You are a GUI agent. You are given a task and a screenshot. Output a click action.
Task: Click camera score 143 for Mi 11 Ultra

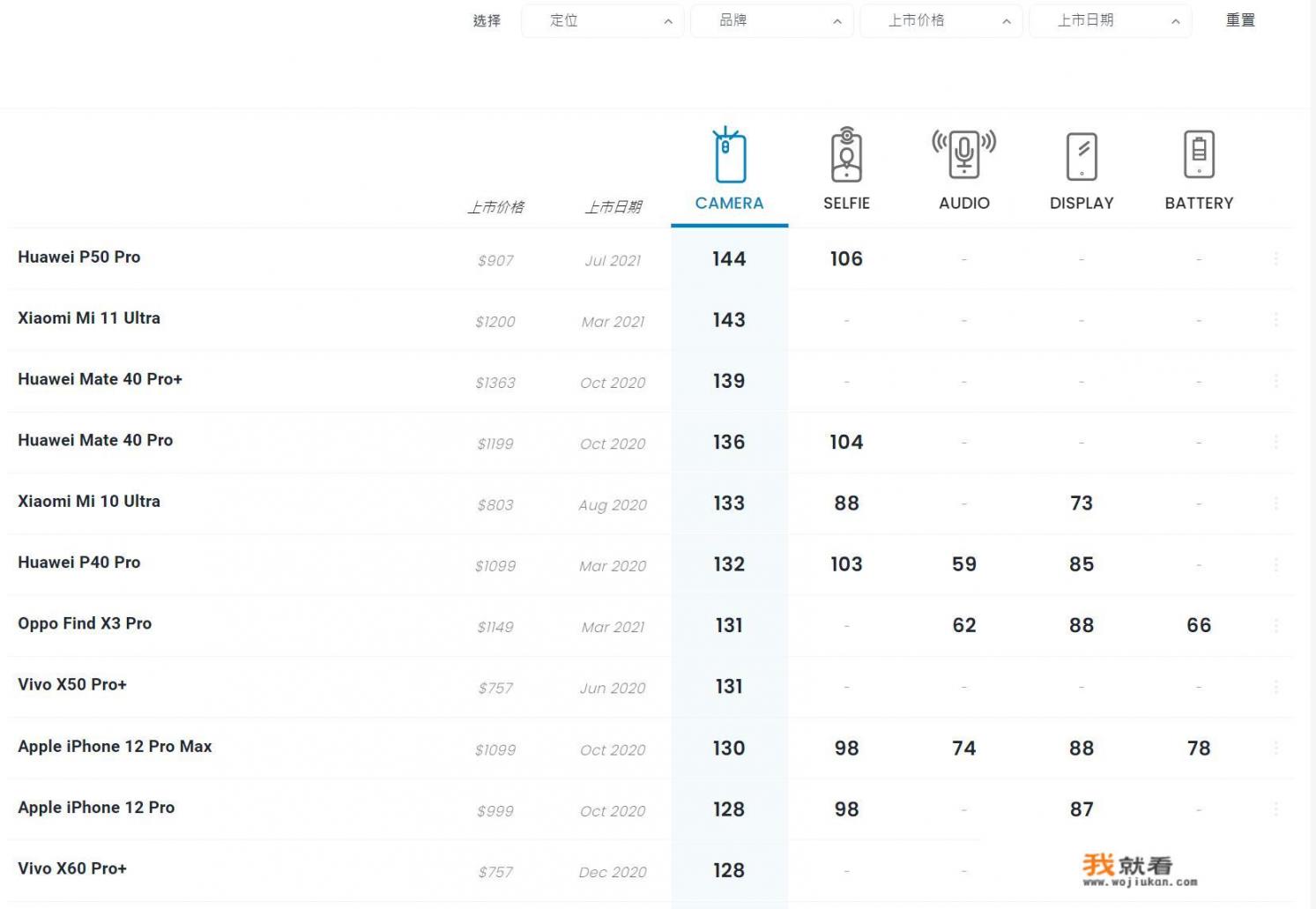click(x=729, y=319)
